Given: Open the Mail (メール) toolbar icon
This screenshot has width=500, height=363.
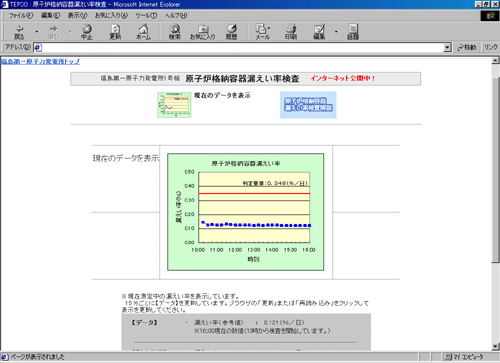Looking at the screenshot, I should [x=262, y=32].
